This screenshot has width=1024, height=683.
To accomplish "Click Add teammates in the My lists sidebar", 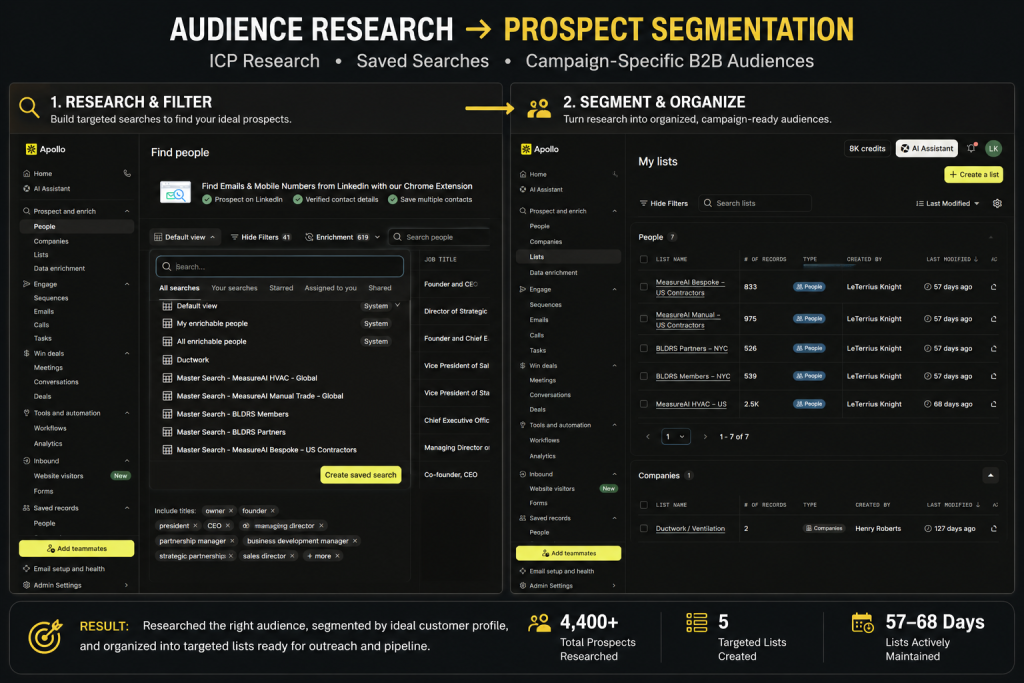I will pyautogui.click(x=568, y=553).
